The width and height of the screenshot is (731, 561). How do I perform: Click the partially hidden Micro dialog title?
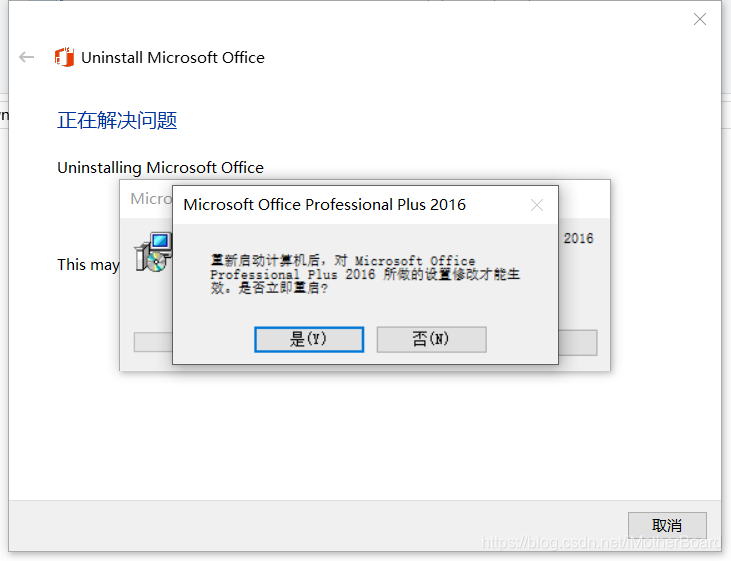(x=151, y=199)
